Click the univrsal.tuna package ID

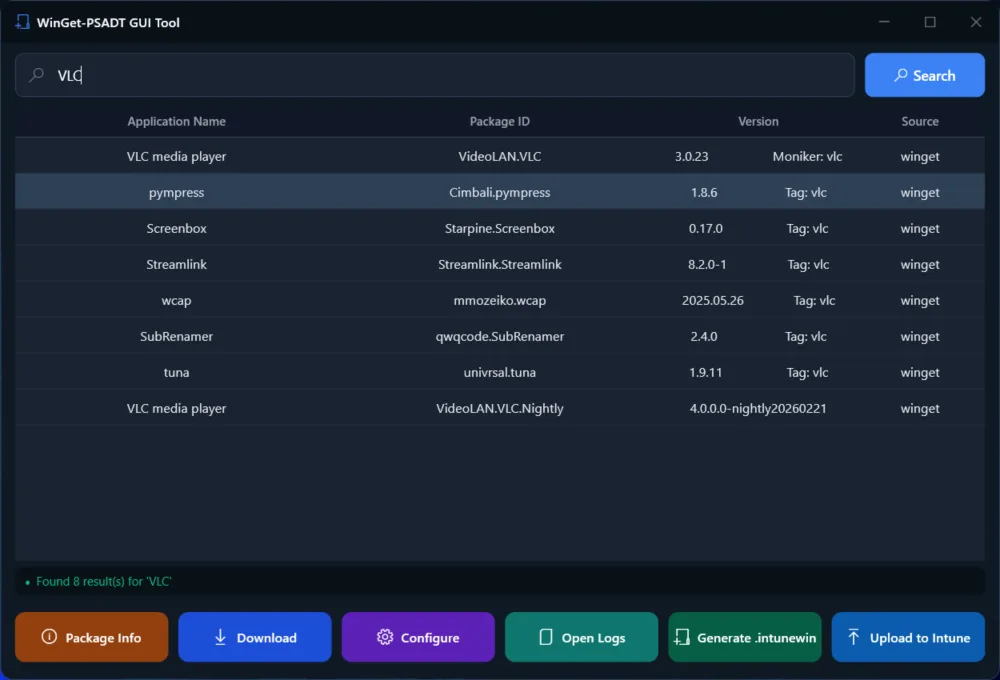499,373
